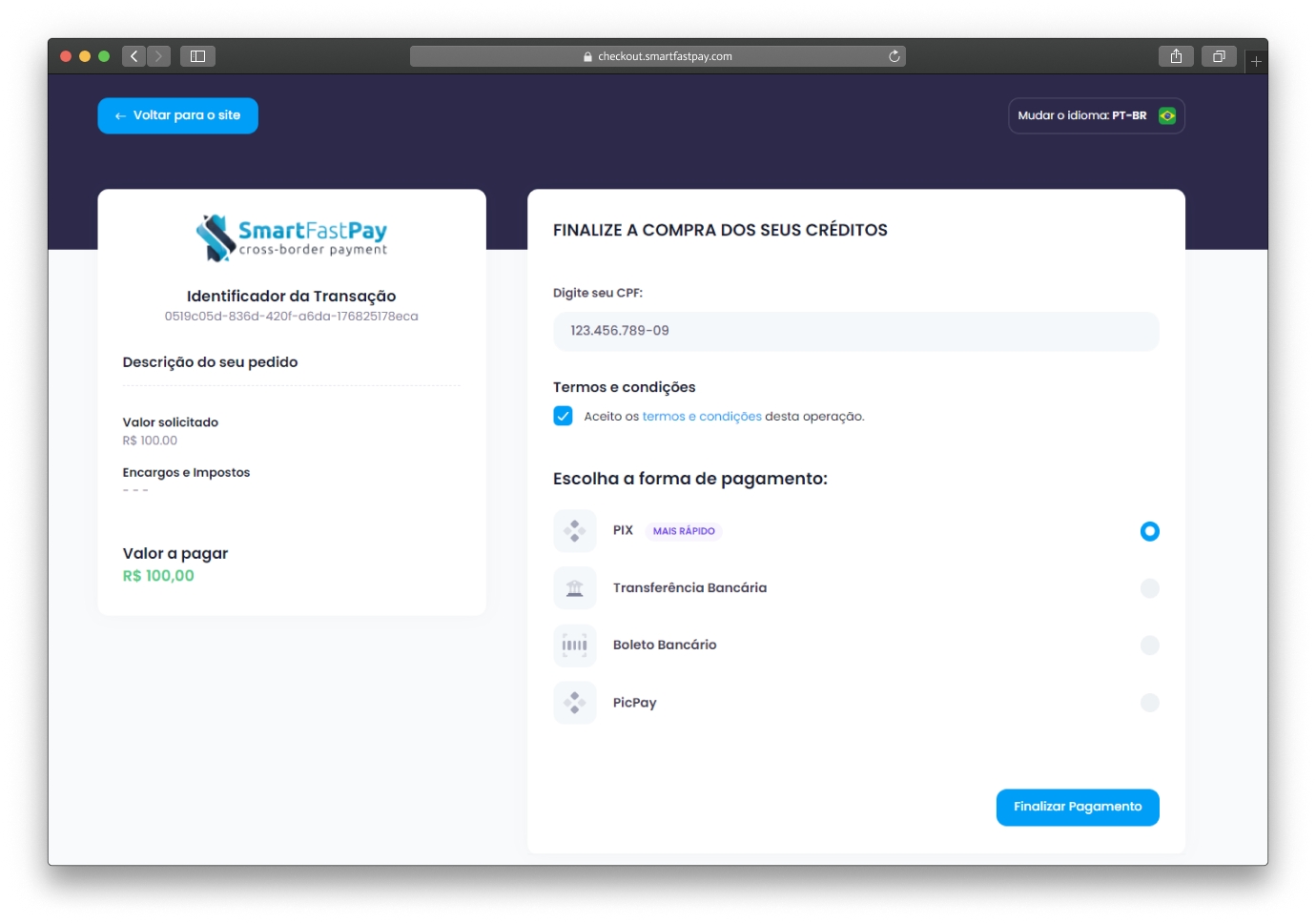Uncheck the terms and conditions checkbox
Viewport: 1316px width, 923px height.
[563, 416]
